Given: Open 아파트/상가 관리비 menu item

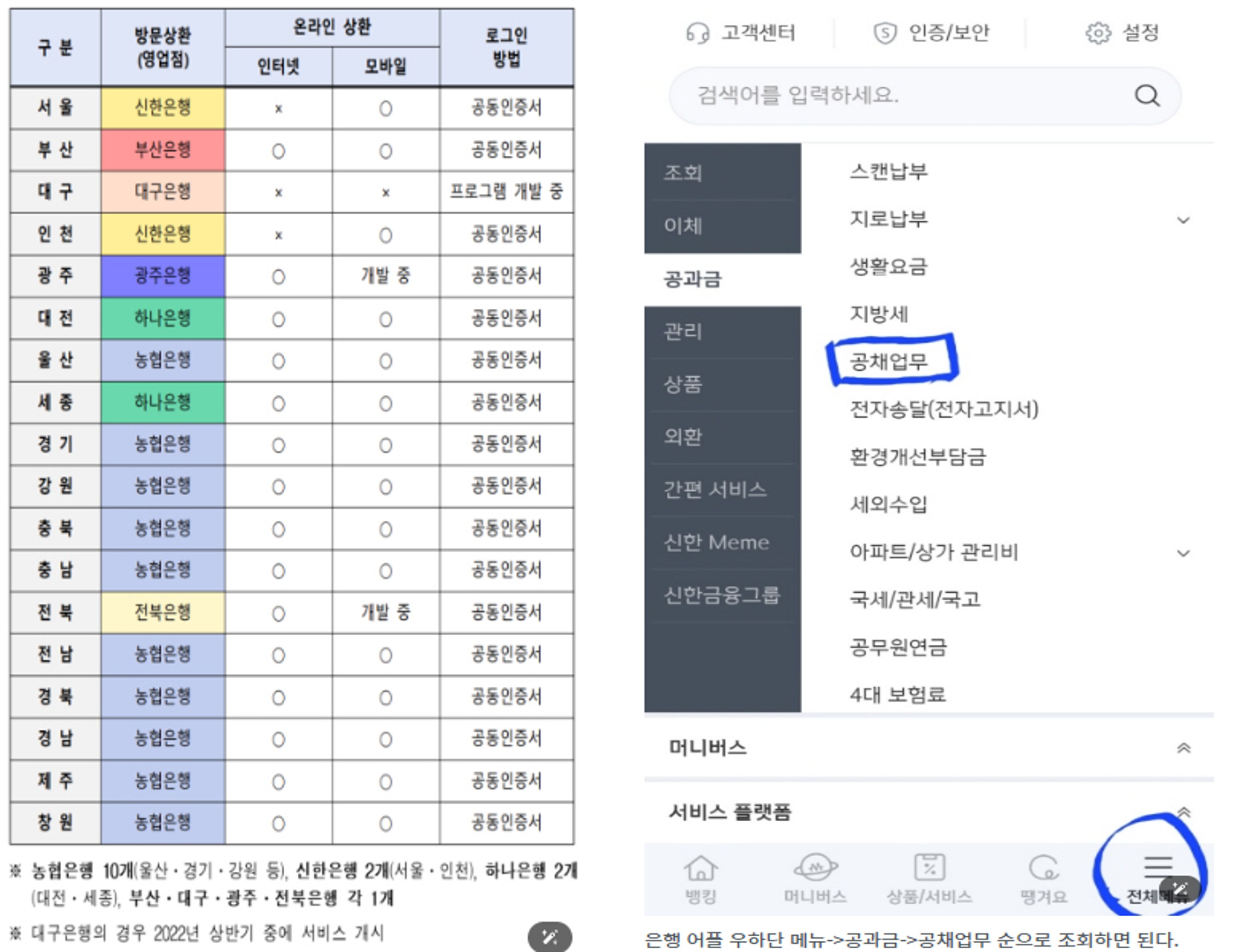Looking at the screenshot, I should click(933, 552).
